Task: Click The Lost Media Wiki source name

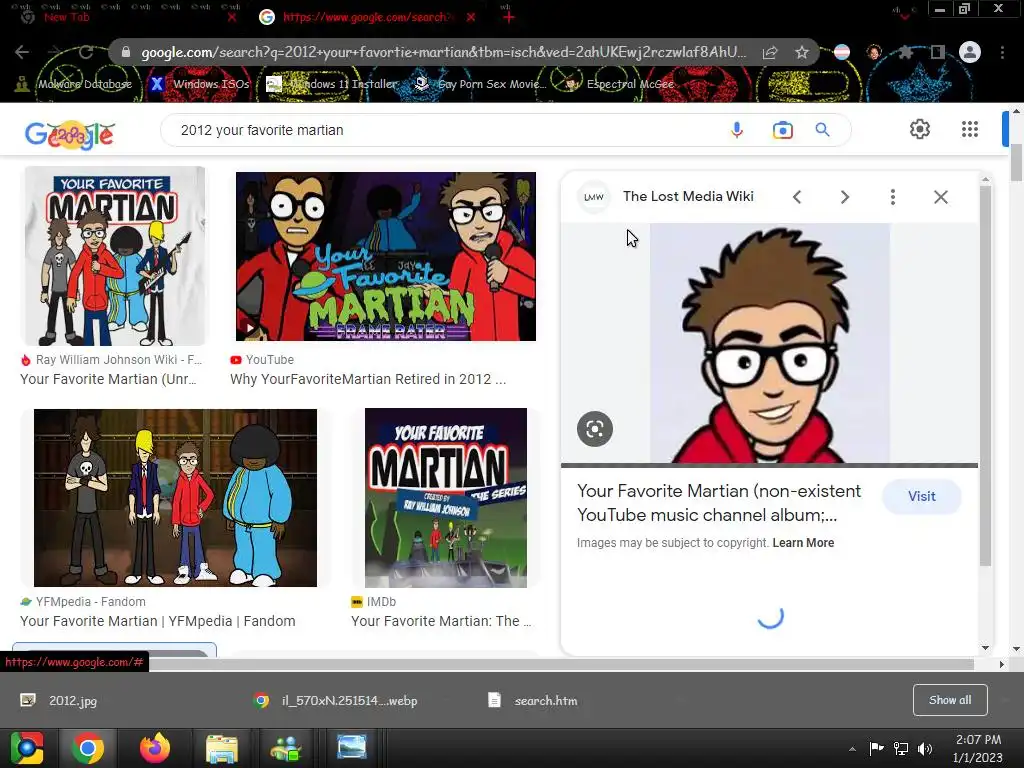Action: tap(688, 196)
